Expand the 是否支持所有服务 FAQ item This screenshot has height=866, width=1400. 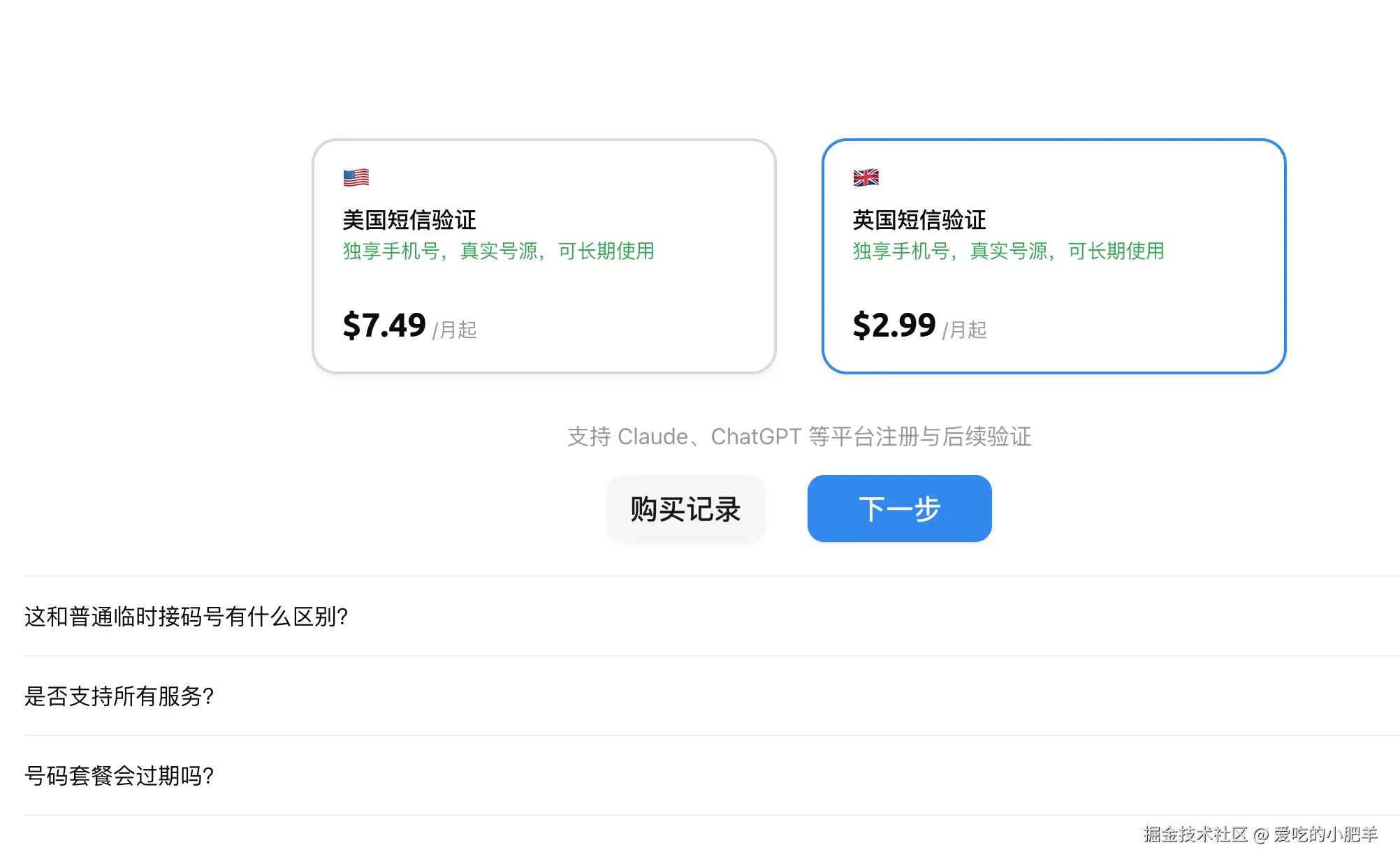pos(119,696)
